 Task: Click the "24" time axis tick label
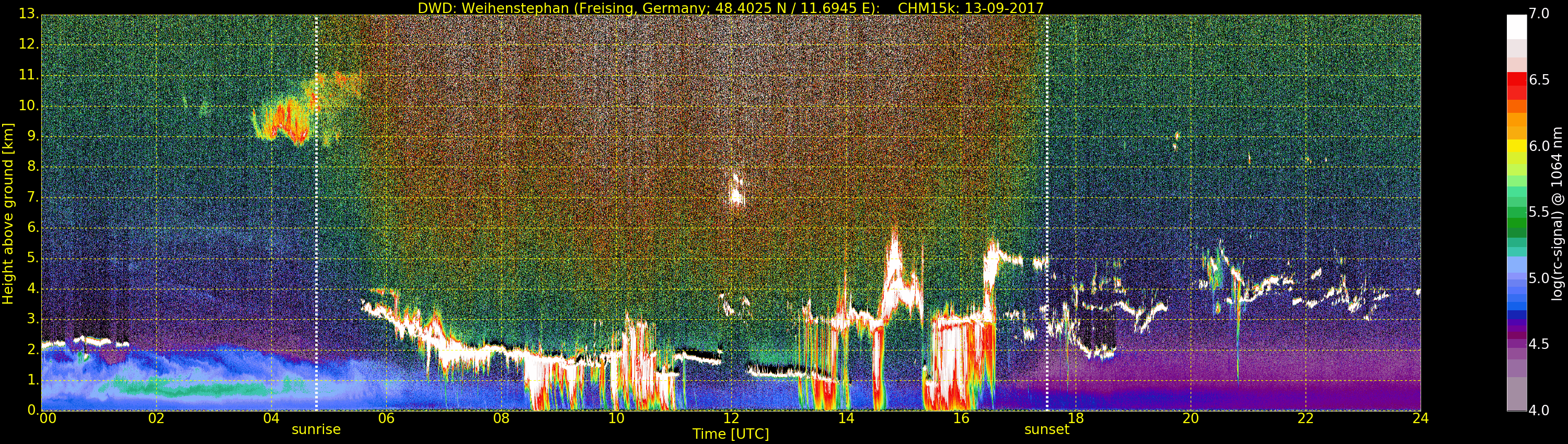click(1421, 418)
